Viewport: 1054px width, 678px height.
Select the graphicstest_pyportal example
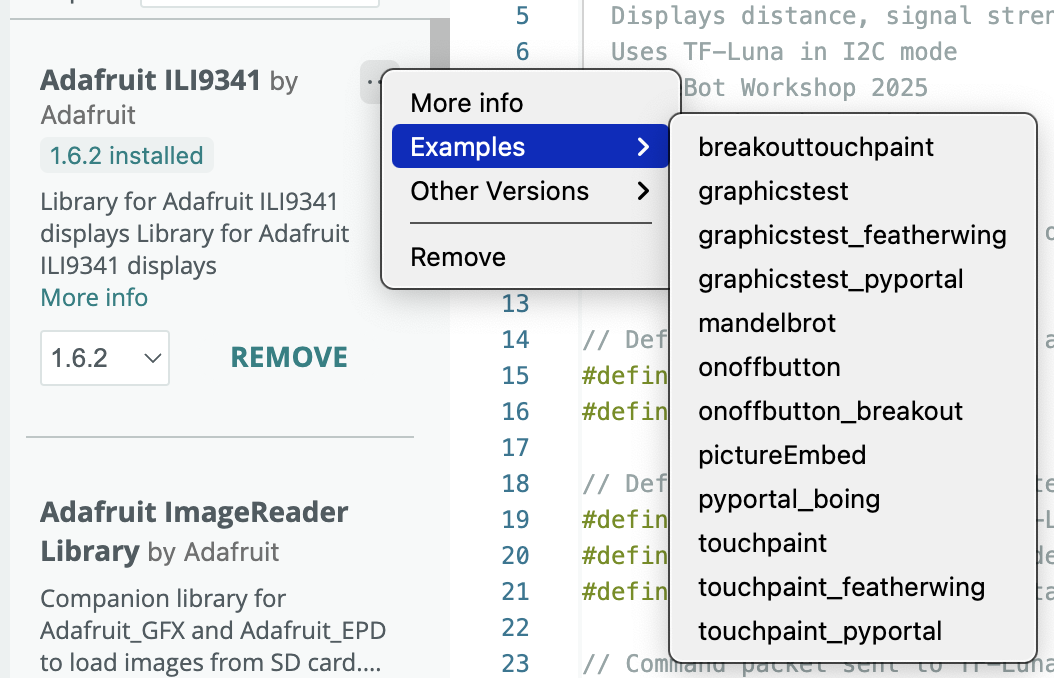coord(830,279)
